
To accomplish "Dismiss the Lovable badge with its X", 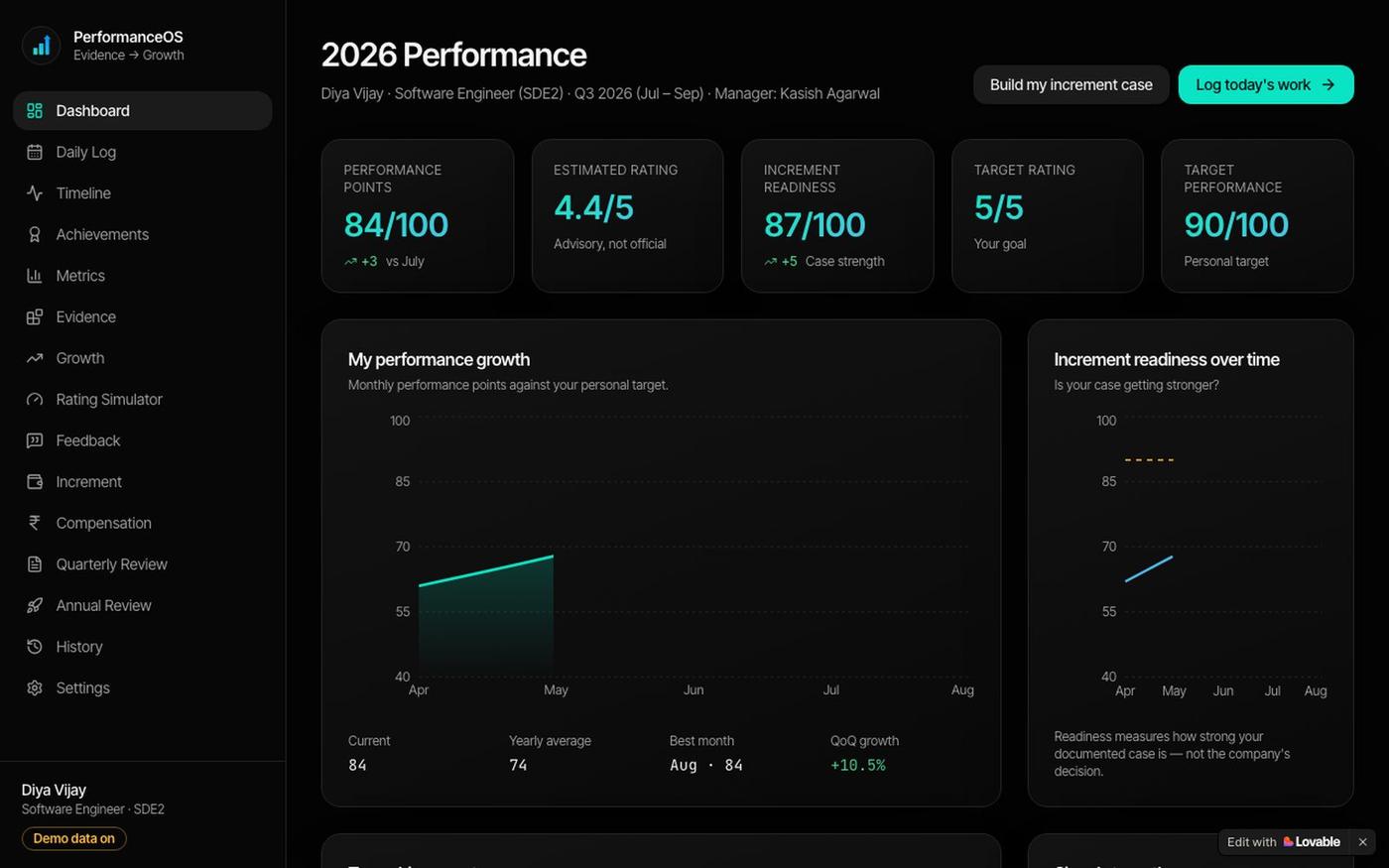I will 1362,842.
